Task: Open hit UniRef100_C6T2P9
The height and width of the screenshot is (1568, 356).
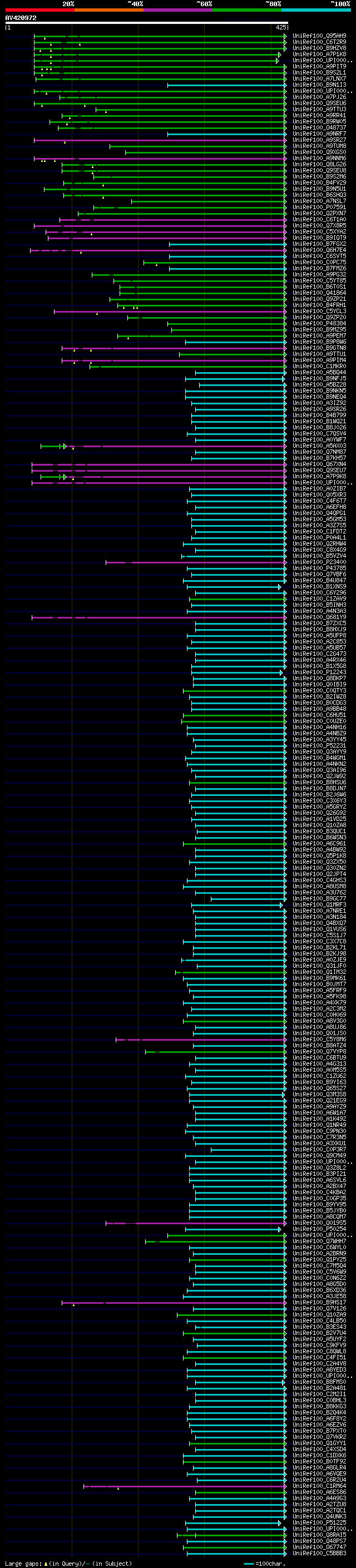Action: click(319, 42)
